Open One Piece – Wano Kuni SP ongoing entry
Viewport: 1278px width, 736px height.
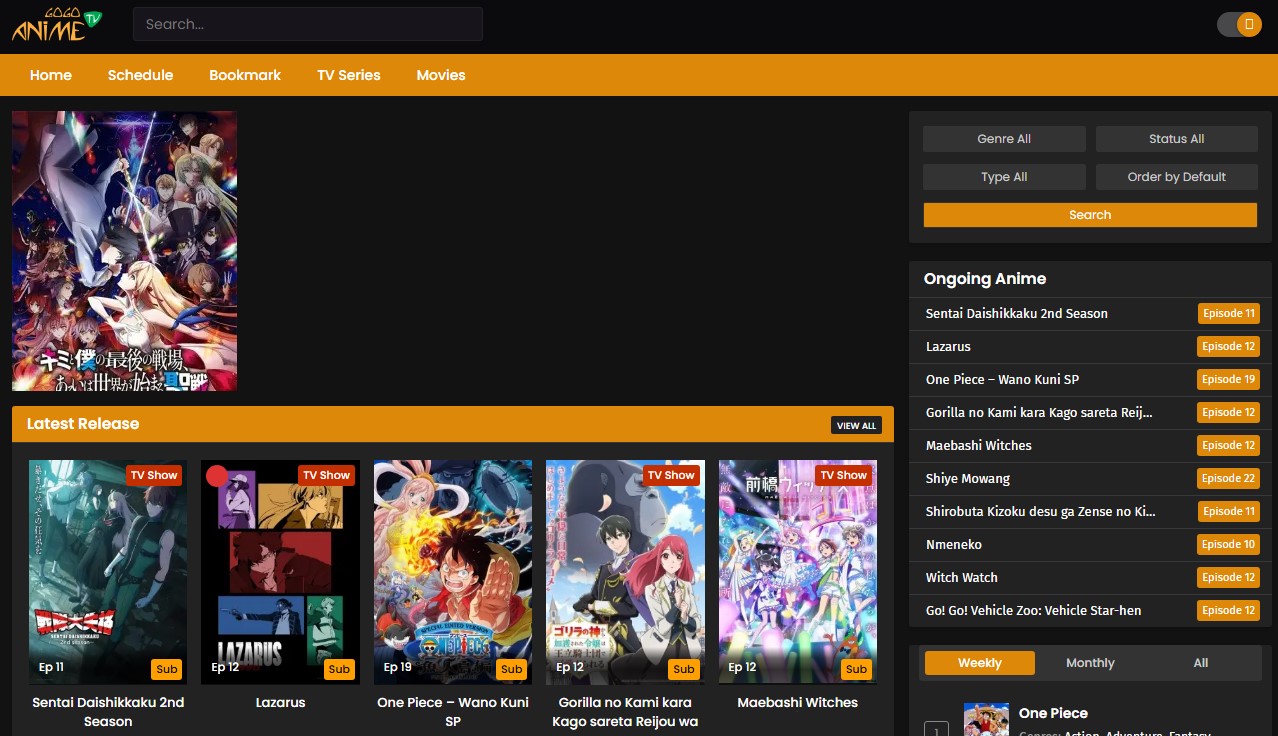click(x=1002, y=379)
